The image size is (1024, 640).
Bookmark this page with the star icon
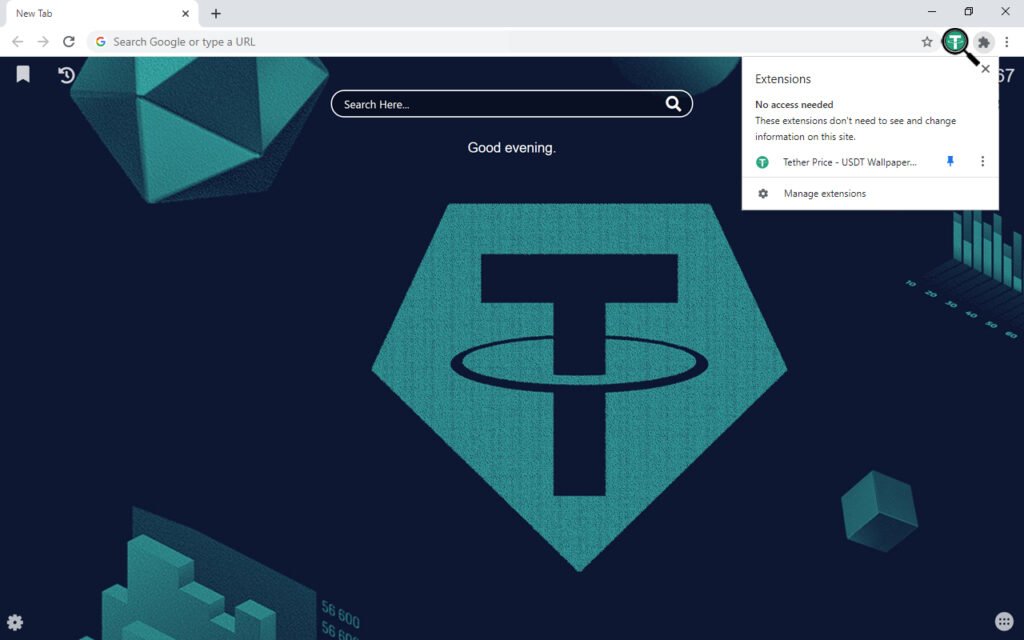coord(927,42)
